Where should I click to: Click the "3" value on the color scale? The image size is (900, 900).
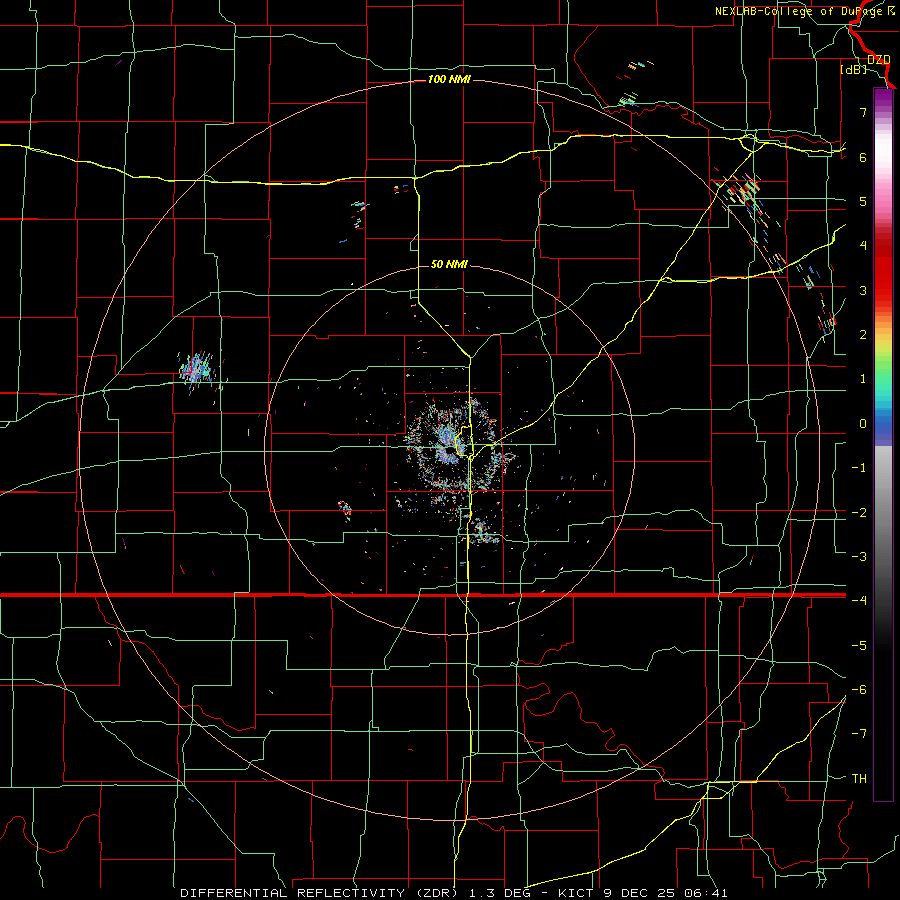click(863, 290)
